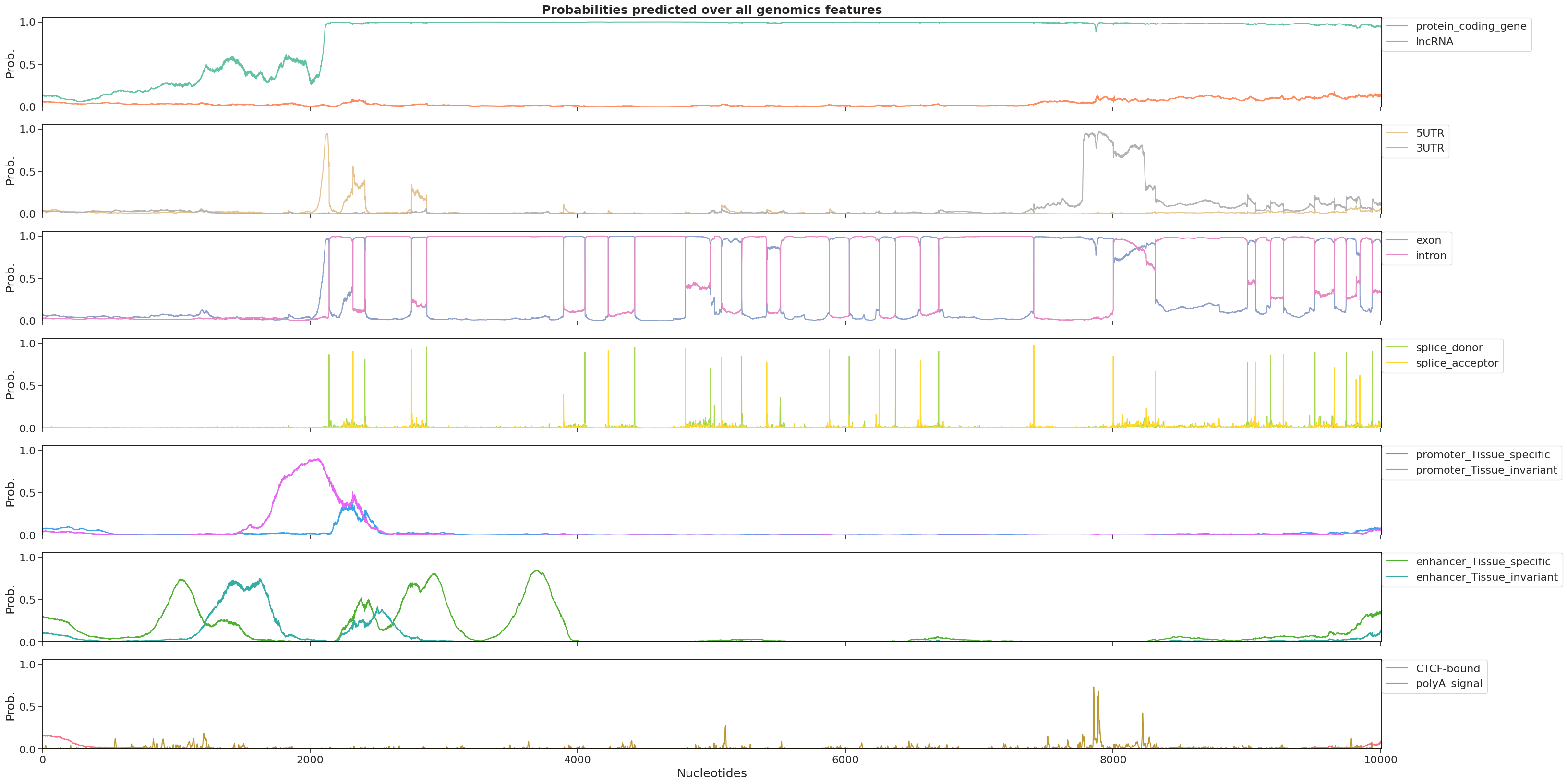The width and height of the screenshot is (1567, 784).
Task: Click the 8000 x-axis tick label
Action: point(1112,760)
